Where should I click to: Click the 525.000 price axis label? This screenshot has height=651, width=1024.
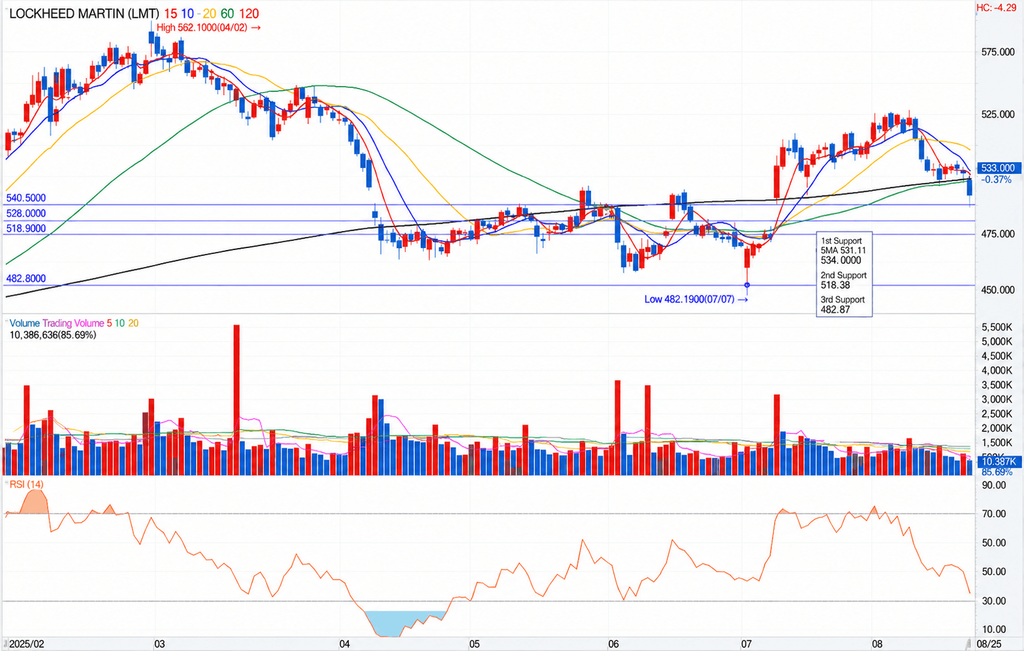click(x=998, y=114)
